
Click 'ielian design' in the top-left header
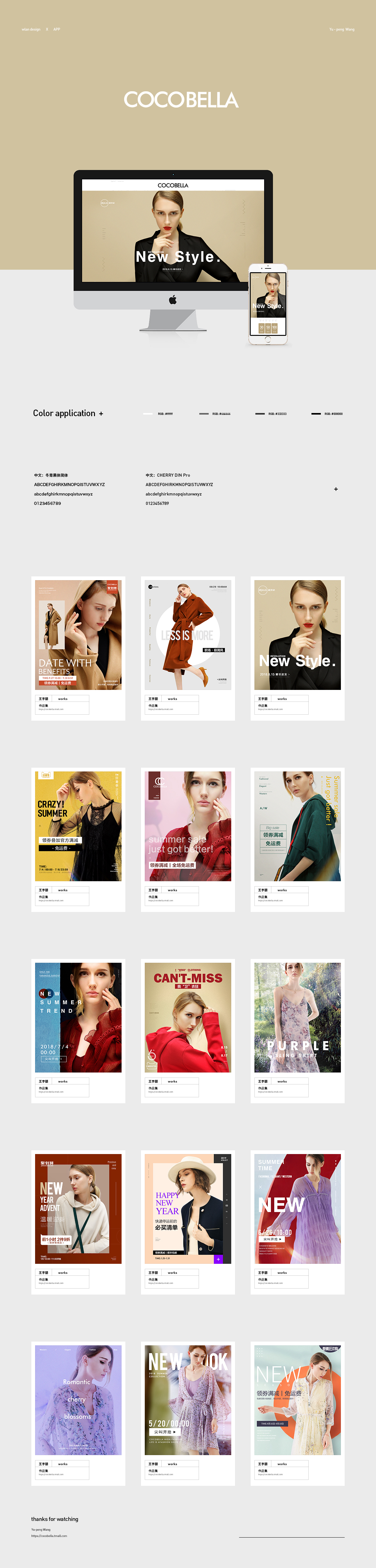pyautogui.click(x=31, y=29)
